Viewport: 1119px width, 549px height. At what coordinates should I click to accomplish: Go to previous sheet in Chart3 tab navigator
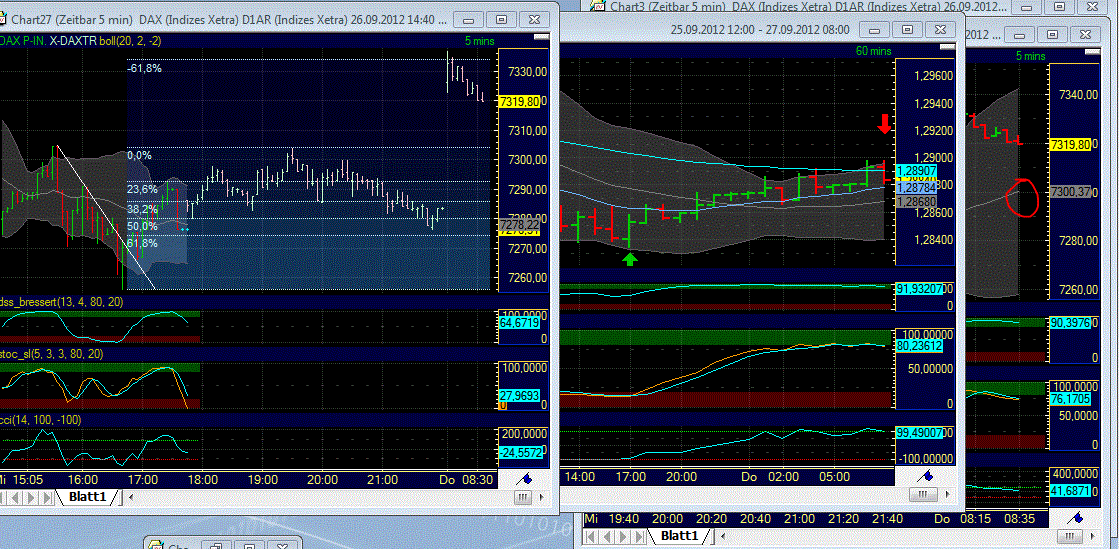pyautogui.click(x=606, y=535)
